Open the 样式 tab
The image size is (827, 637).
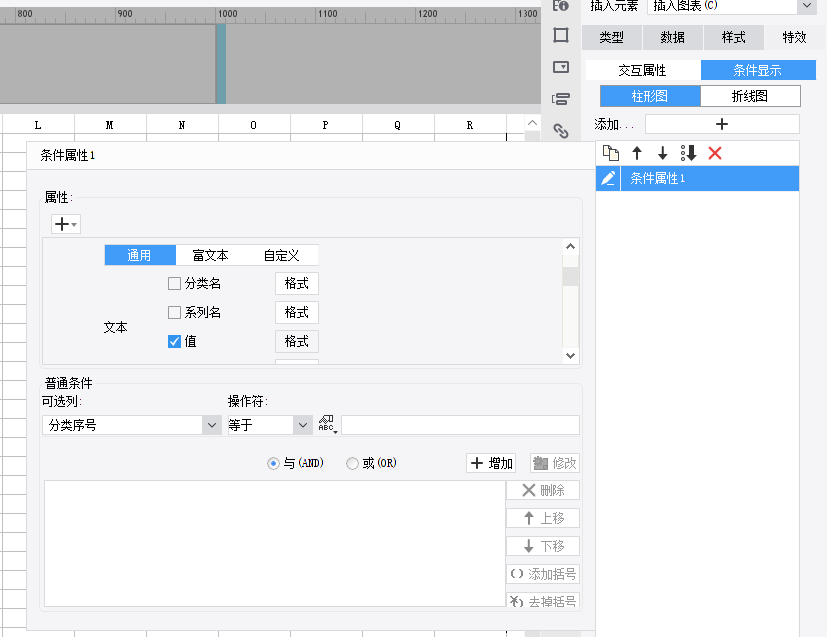(734, 37)
